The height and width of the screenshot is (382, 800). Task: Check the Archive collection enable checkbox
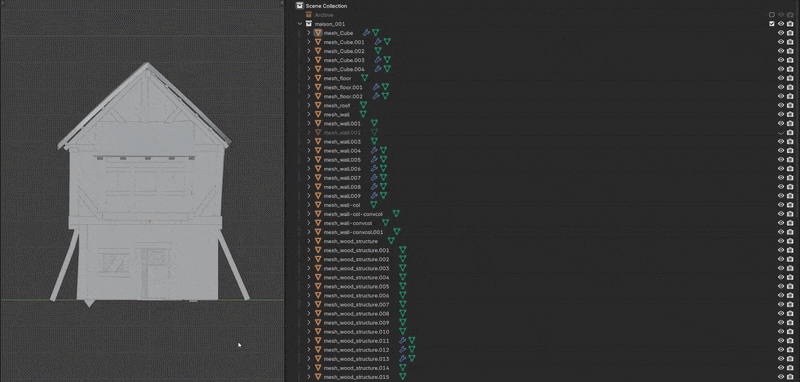(x=772, y=15)
